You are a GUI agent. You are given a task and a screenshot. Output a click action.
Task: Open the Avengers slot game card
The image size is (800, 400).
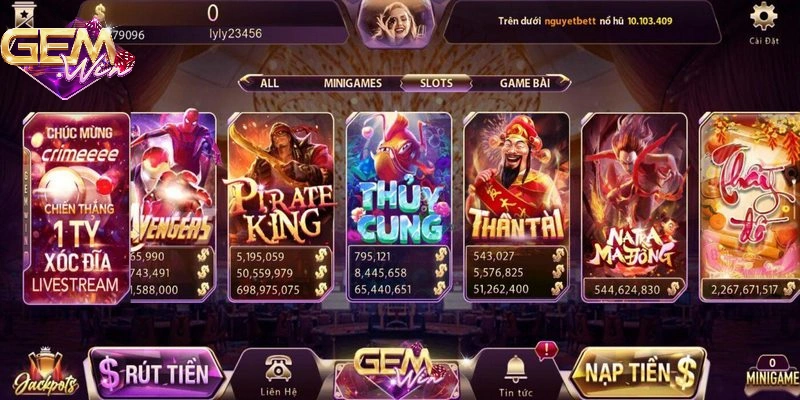(173, 207)
